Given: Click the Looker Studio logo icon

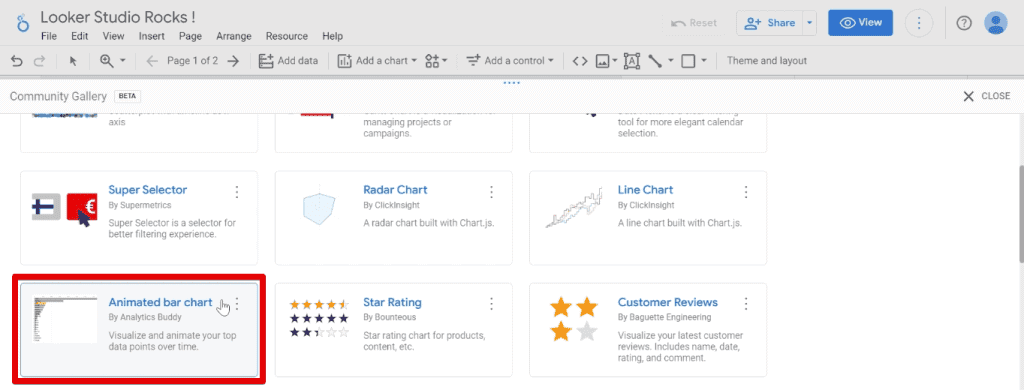Looking at the screenshot, I should 23,23.
